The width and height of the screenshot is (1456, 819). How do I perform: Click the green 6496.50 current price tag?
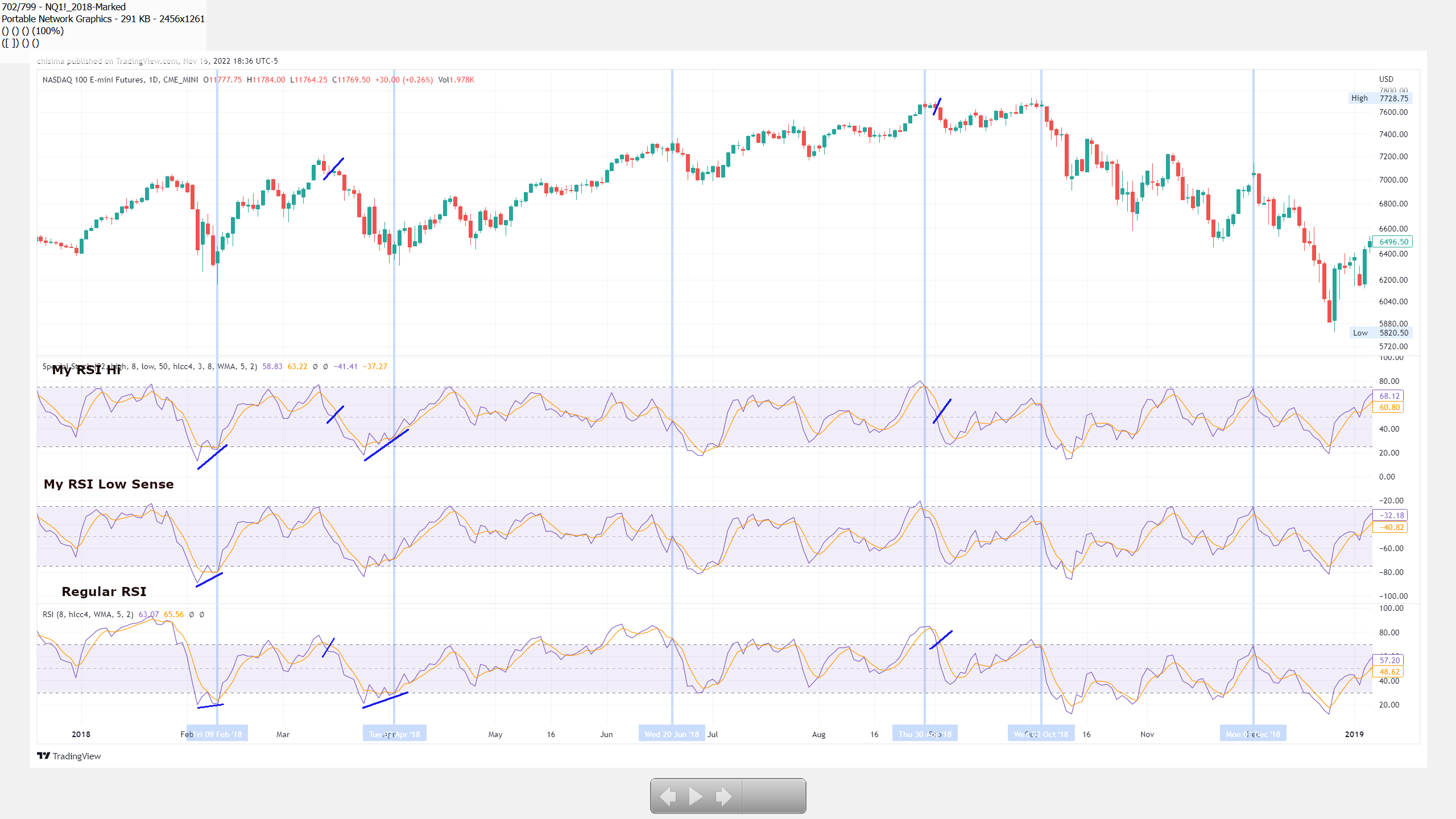[1393, 242]
